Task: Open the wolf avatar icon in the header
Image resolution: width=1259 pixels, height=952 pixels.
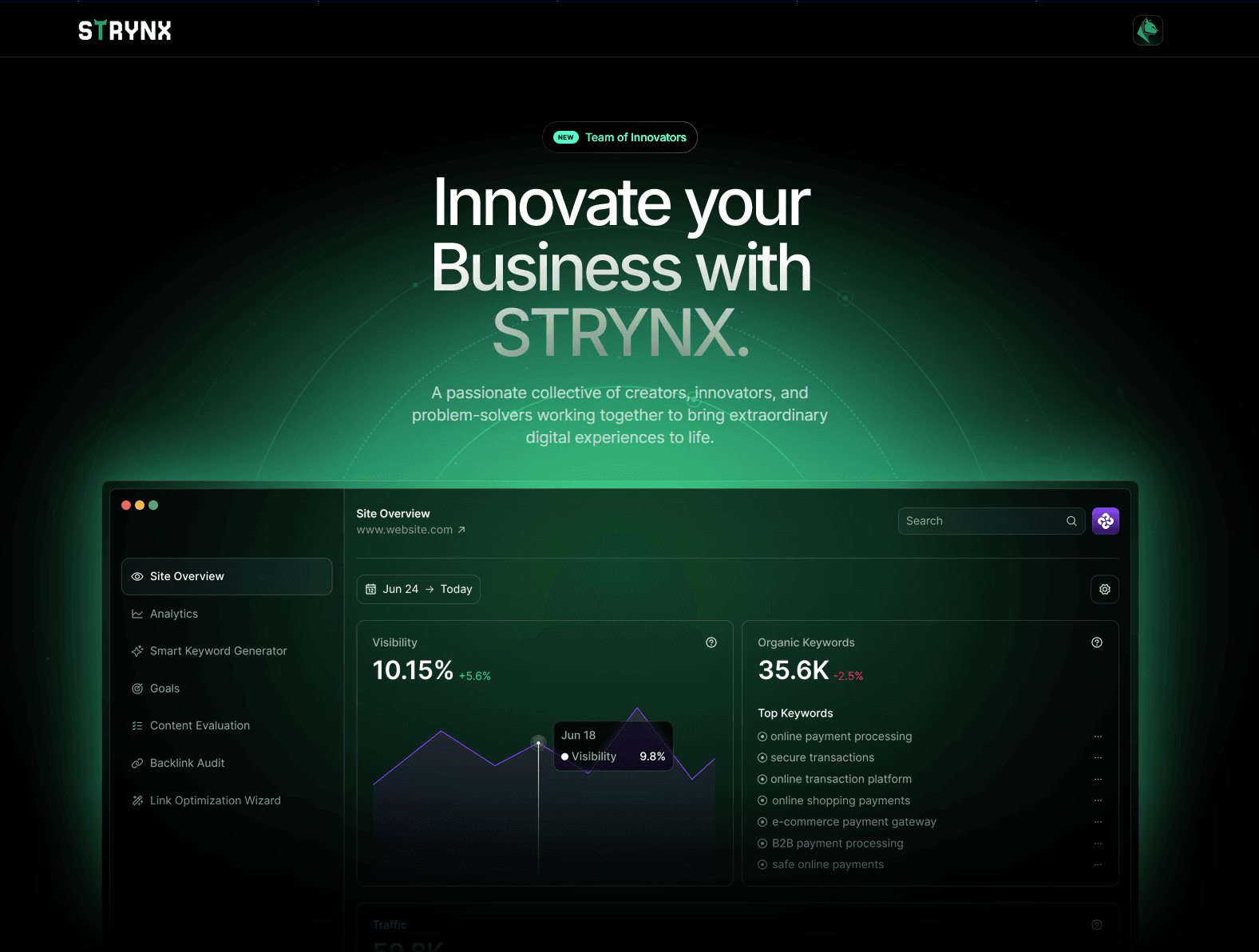Action: [1148, 30]
